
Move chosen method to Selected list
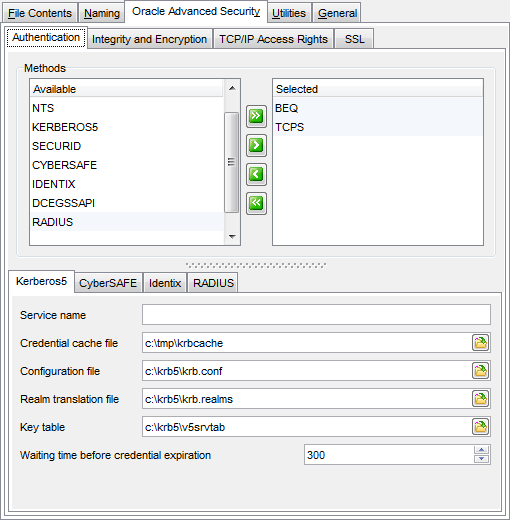click(x=256, y=145)
